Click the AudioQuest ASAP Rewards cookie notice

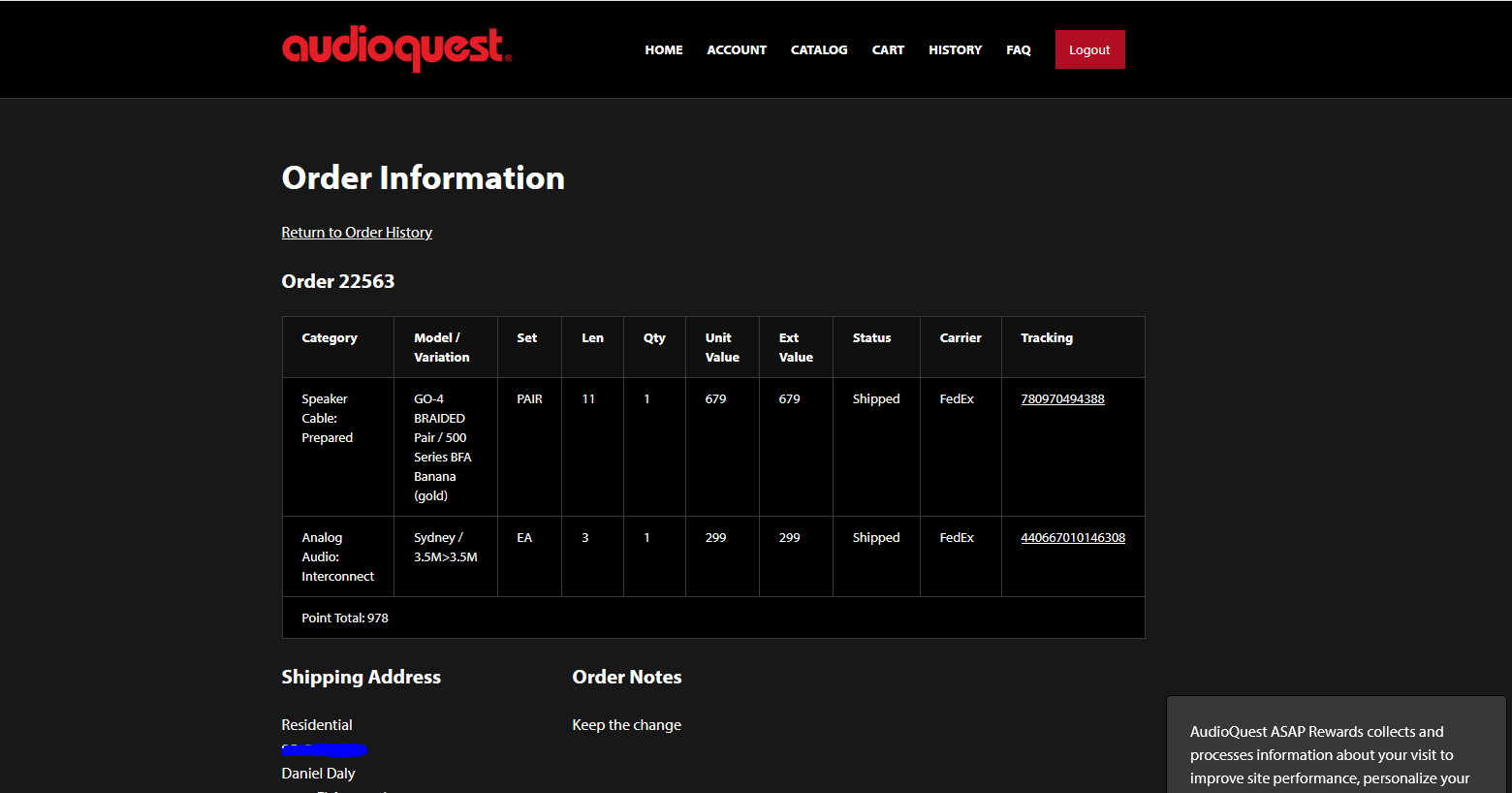(x=1337, y=745)
